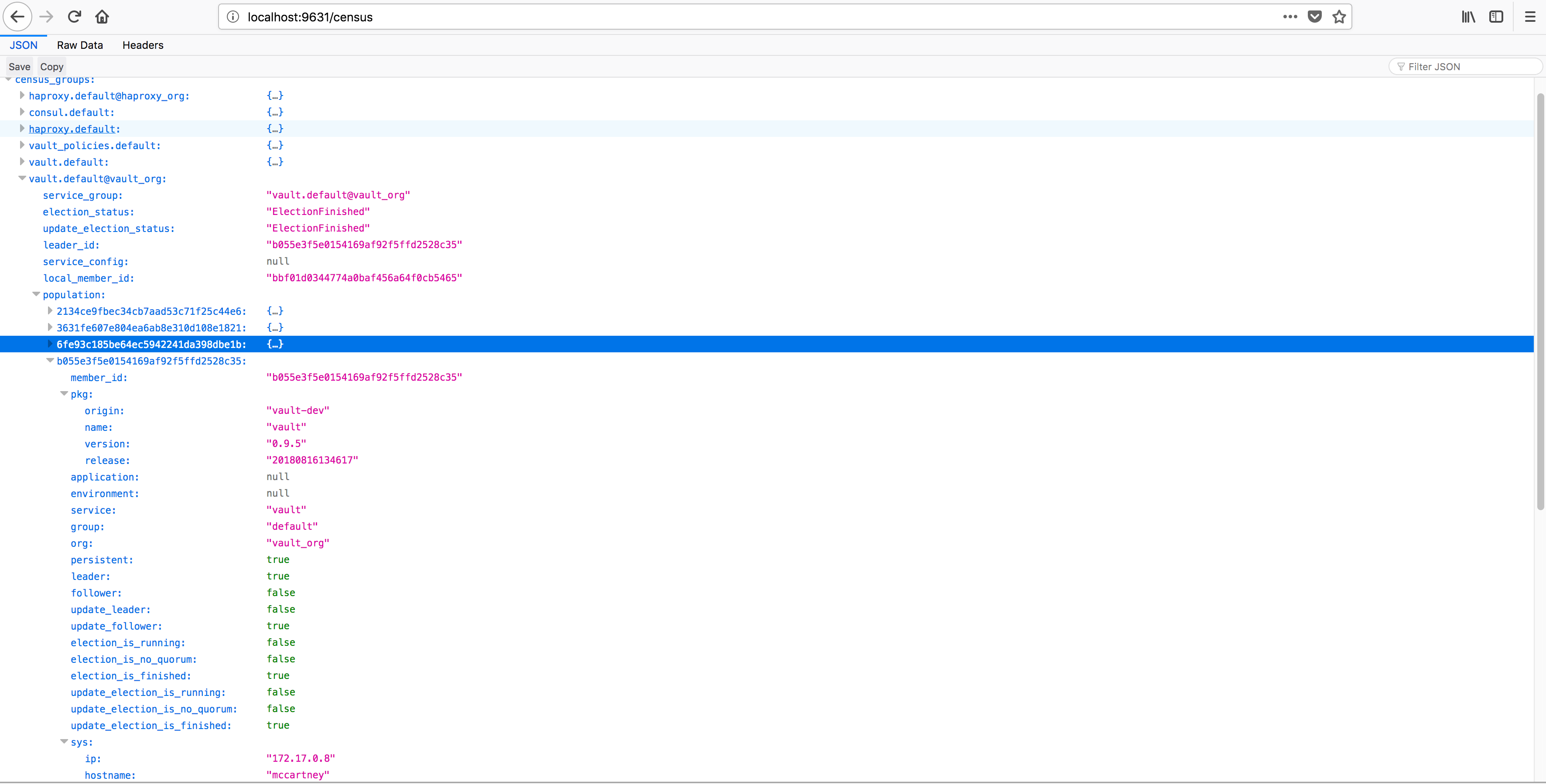Select update_election_is_finished key
Screen dimensions: 1546x784
(150, 725)
